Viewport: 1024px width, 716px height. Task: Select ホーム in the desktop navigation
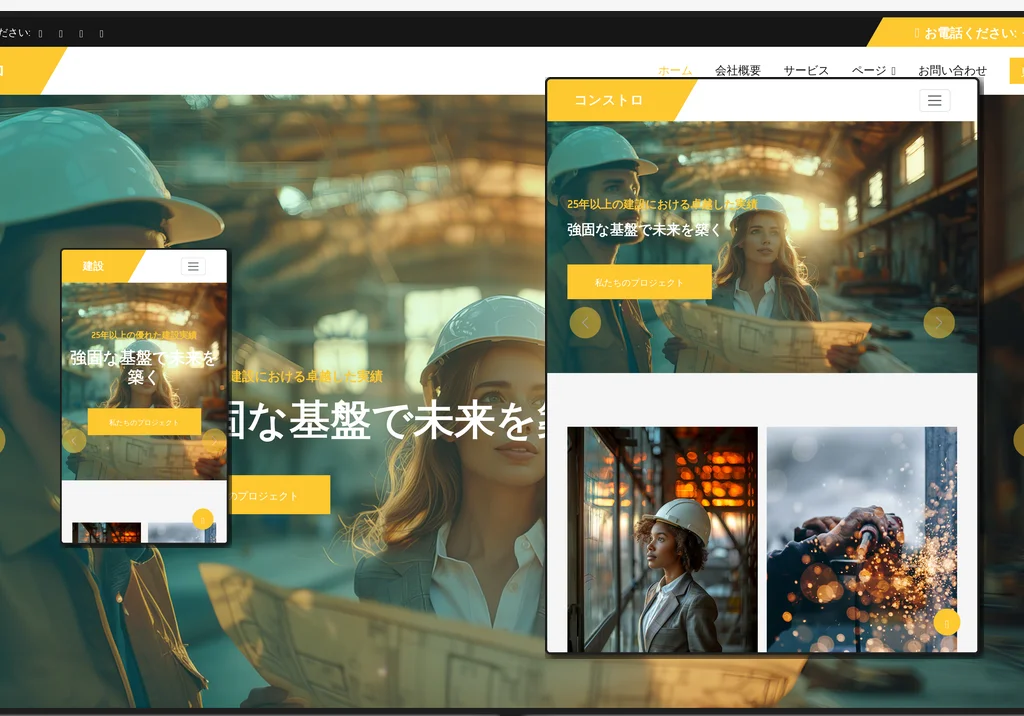coord(677,71)
